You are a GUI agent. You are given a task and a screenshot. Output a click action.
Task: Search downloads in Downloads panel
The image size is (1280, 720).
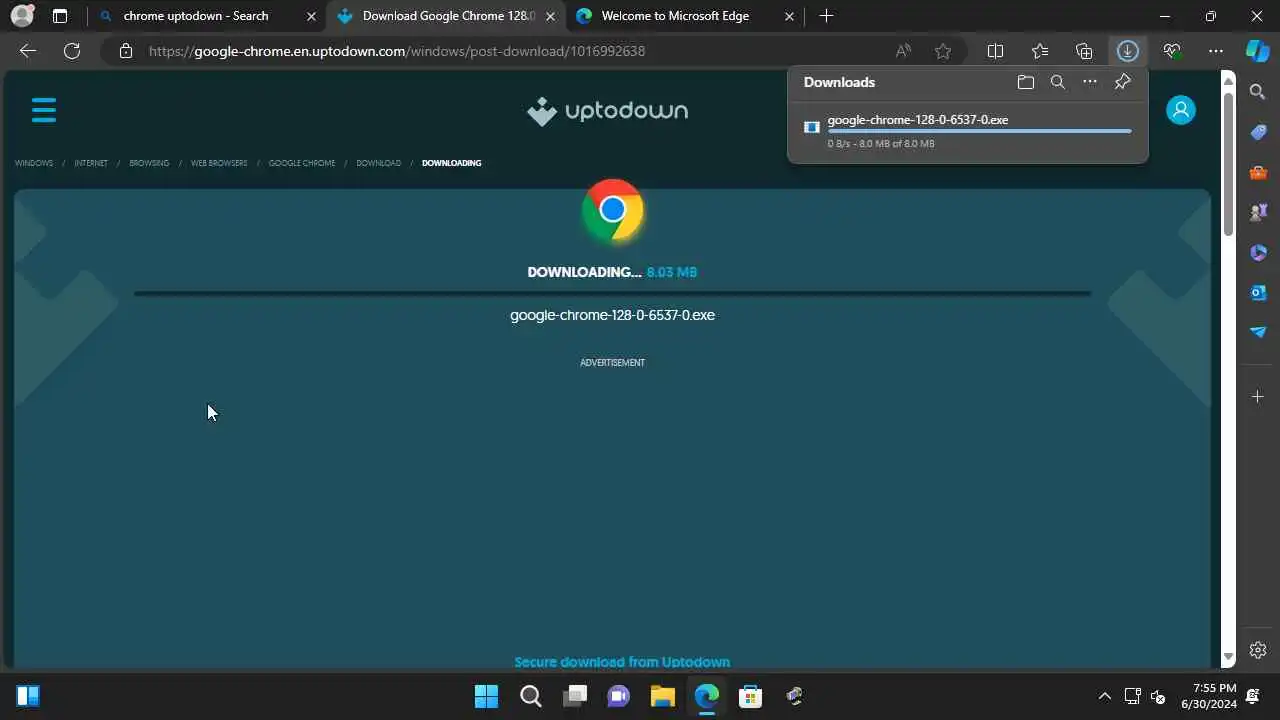tap(1058, 82)
